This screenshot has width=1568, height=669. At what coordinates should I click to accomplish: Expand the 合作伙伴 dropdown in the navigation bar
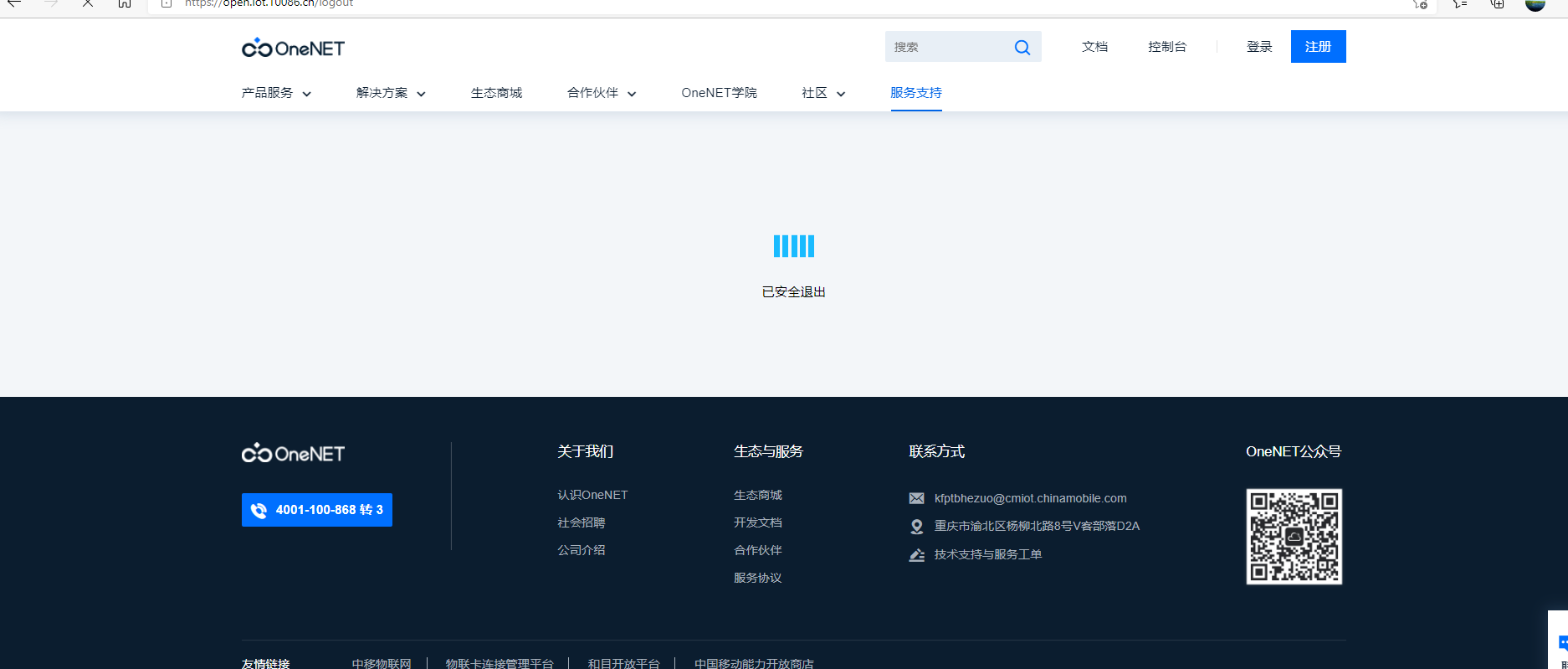coord(602,93)
